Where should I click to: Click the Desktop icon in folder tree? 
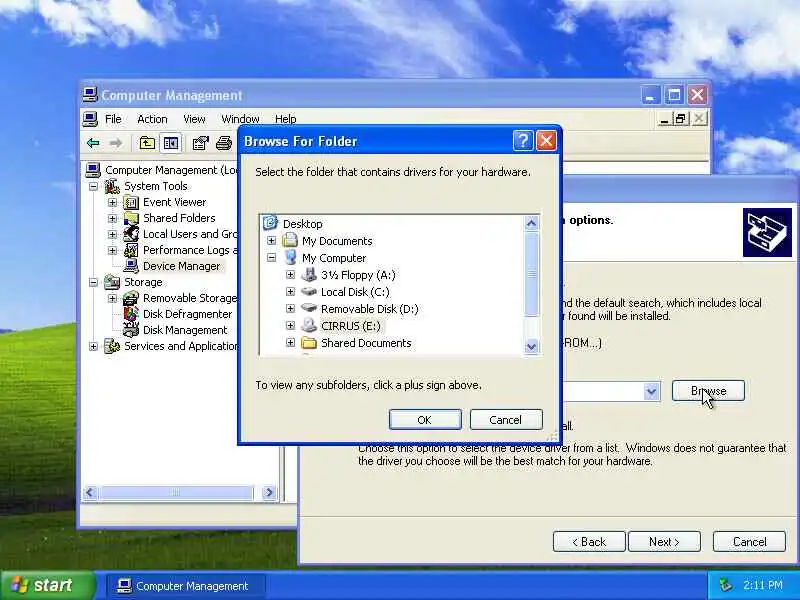pyautogui.click(x=270, y=223)
